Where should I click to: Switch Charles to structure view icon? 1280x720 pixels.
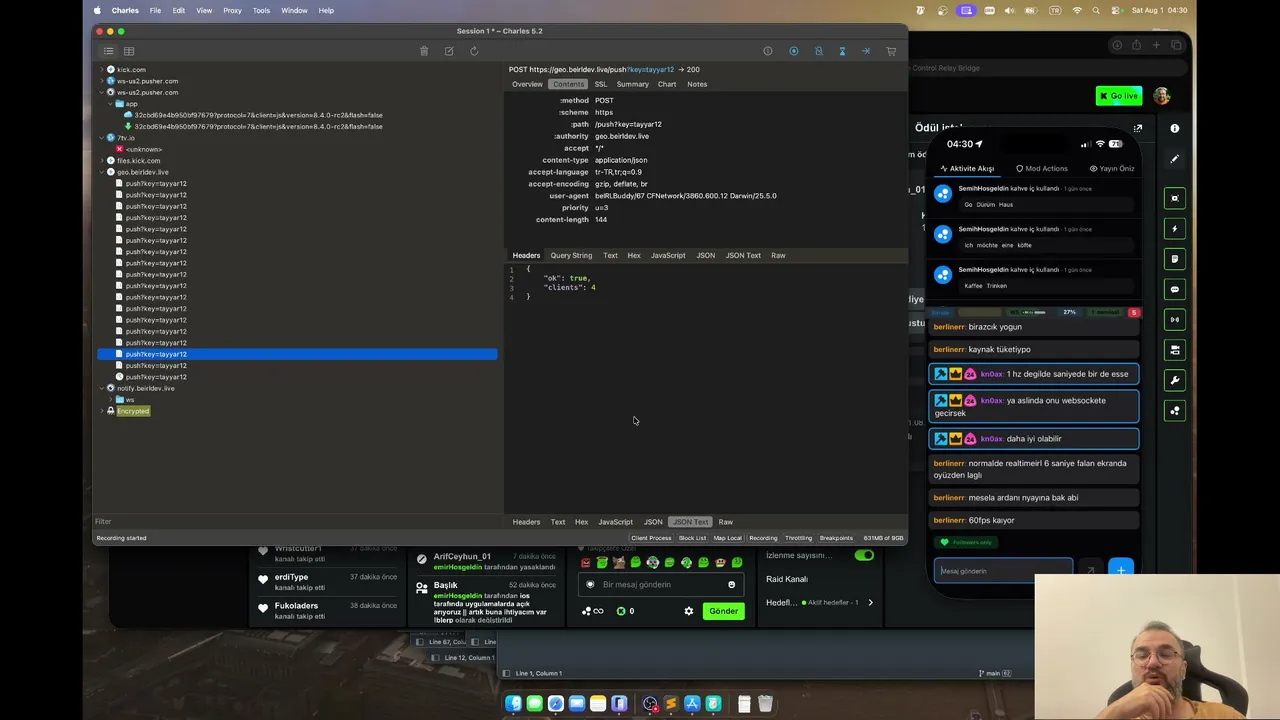point(109,51)
